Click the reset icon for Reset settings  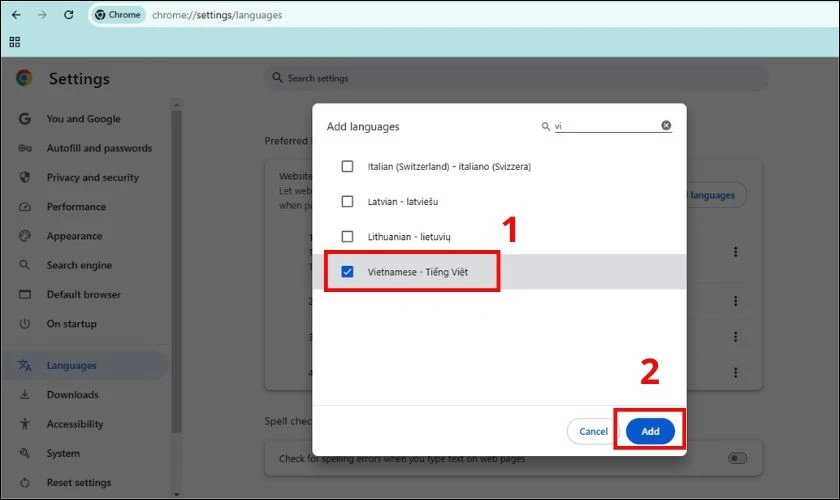tap(25, 483)
